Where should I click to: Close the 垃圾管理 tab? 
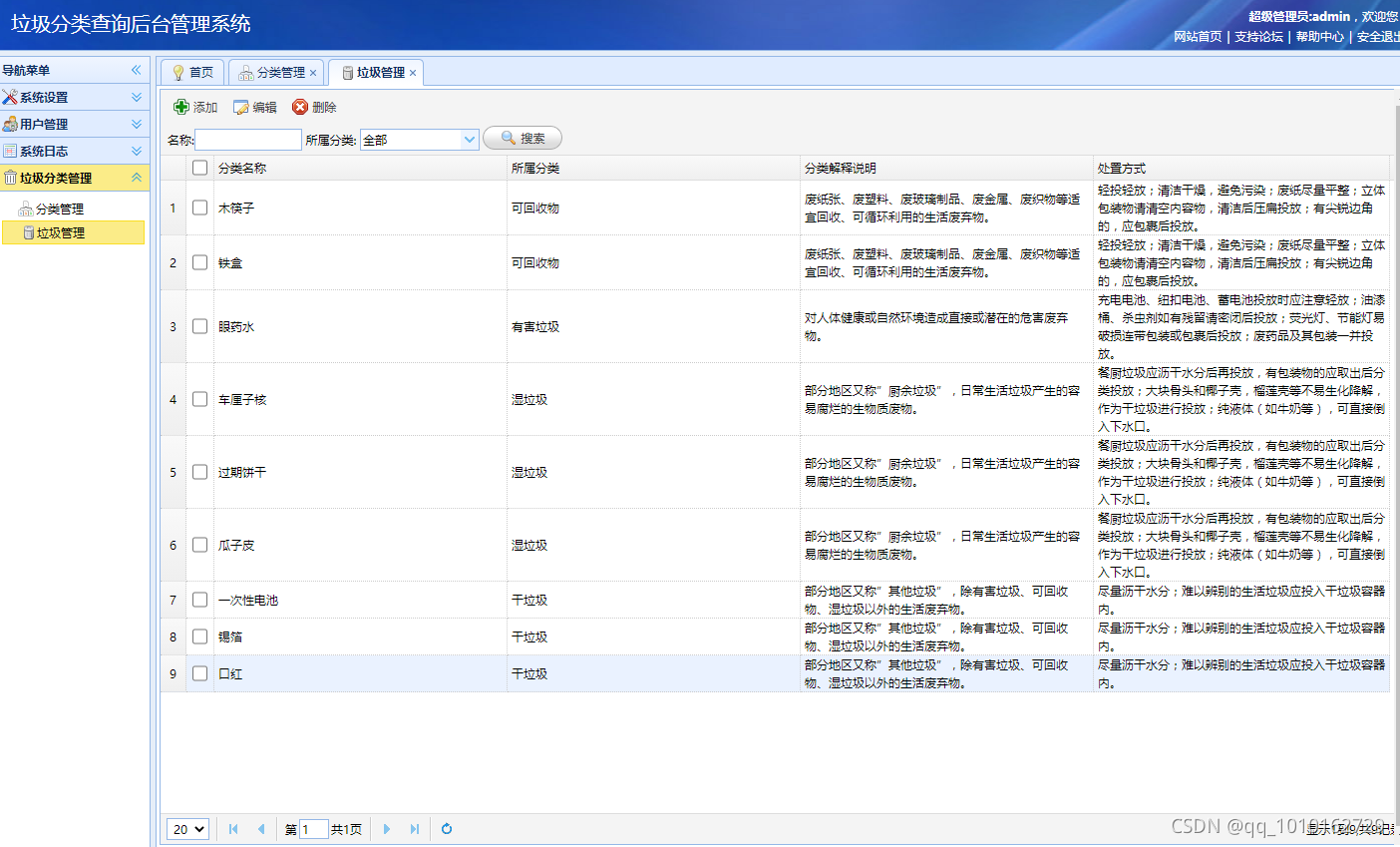coord(413,73)
